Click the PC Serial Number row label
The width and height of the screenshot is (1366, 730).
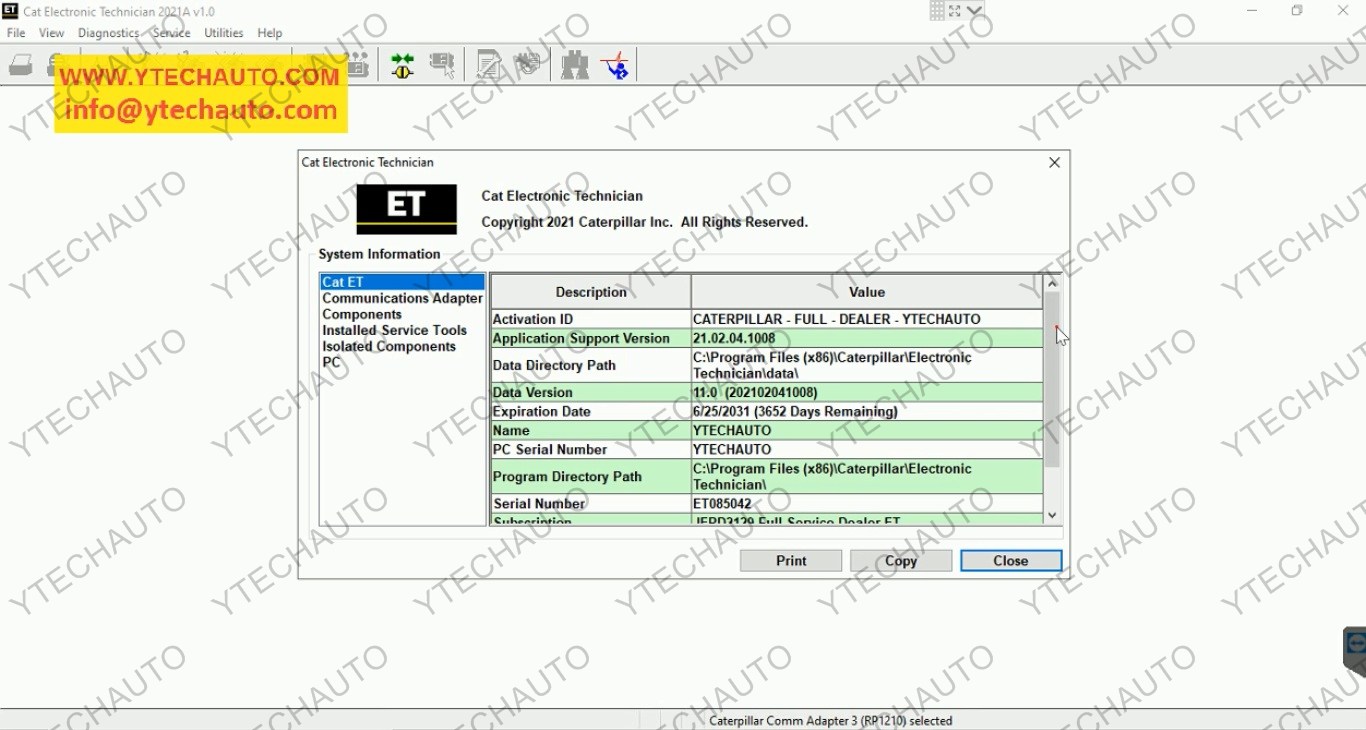(x=550, y=449)
